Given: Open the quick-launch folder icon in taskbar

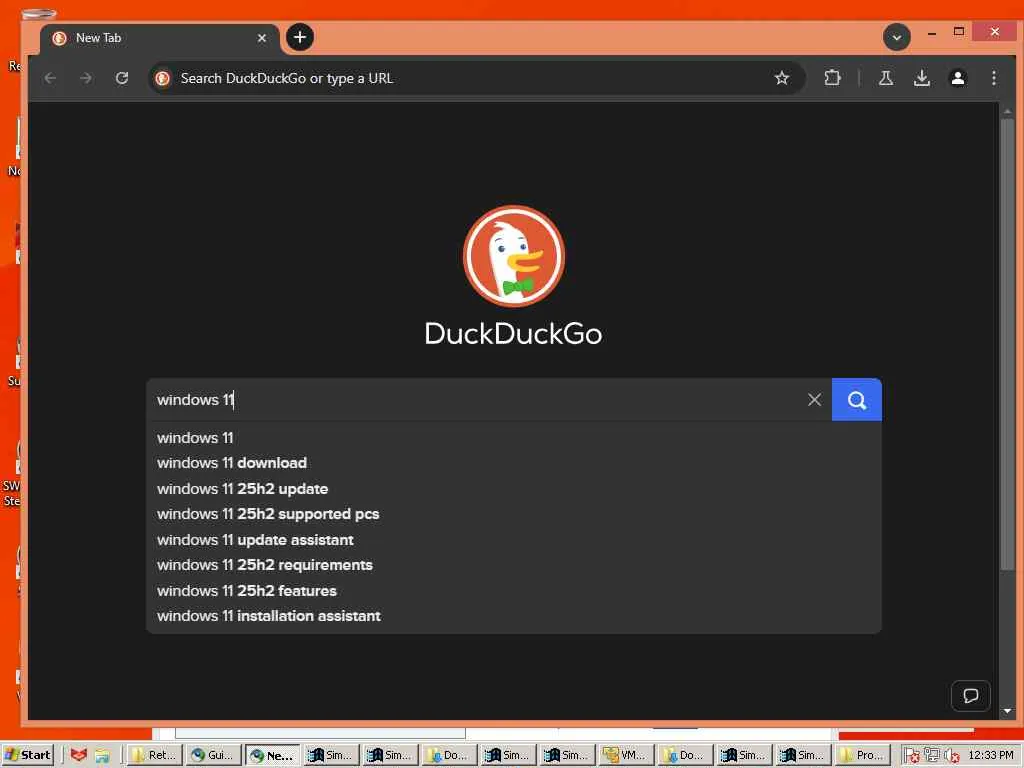Looking at the screenshot, I should [103, 756].
